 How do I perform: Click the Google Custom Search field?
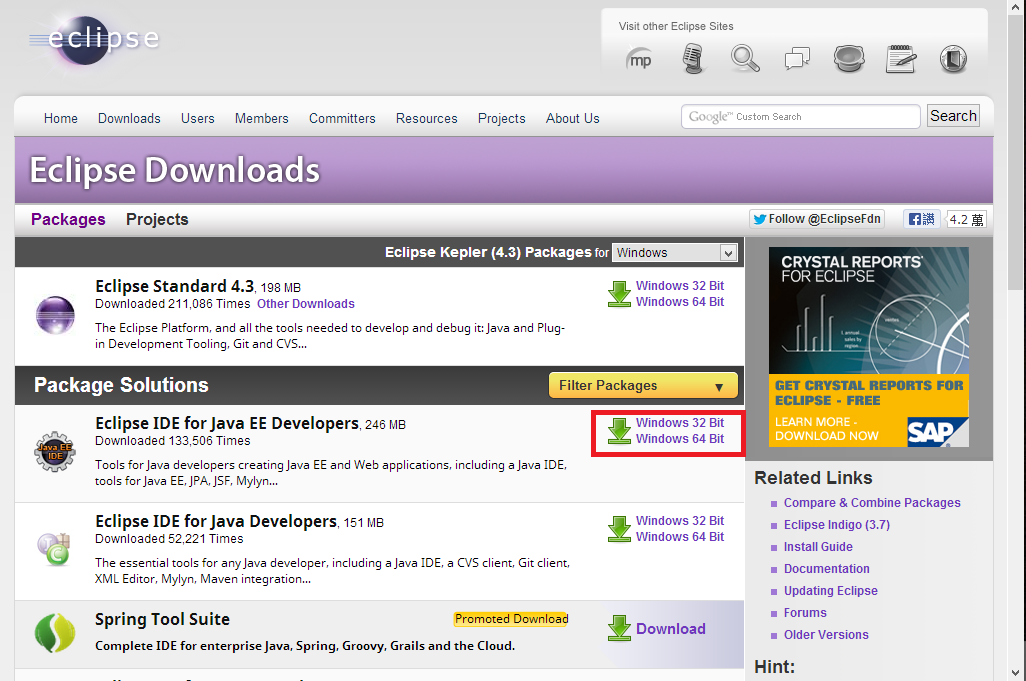(x=801, y=116)
